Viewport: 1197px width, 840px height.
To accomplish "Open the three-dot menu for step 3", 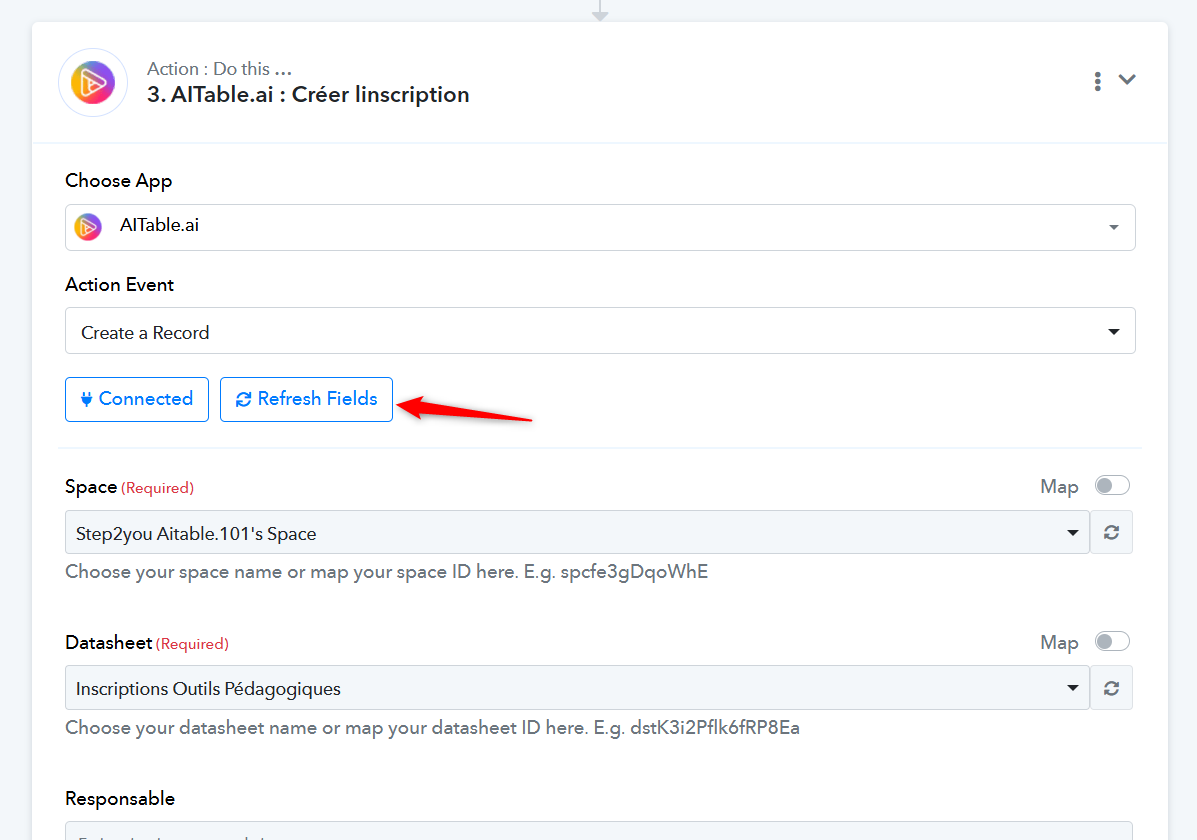I will pyautogui.click(x=1097, y=81).
